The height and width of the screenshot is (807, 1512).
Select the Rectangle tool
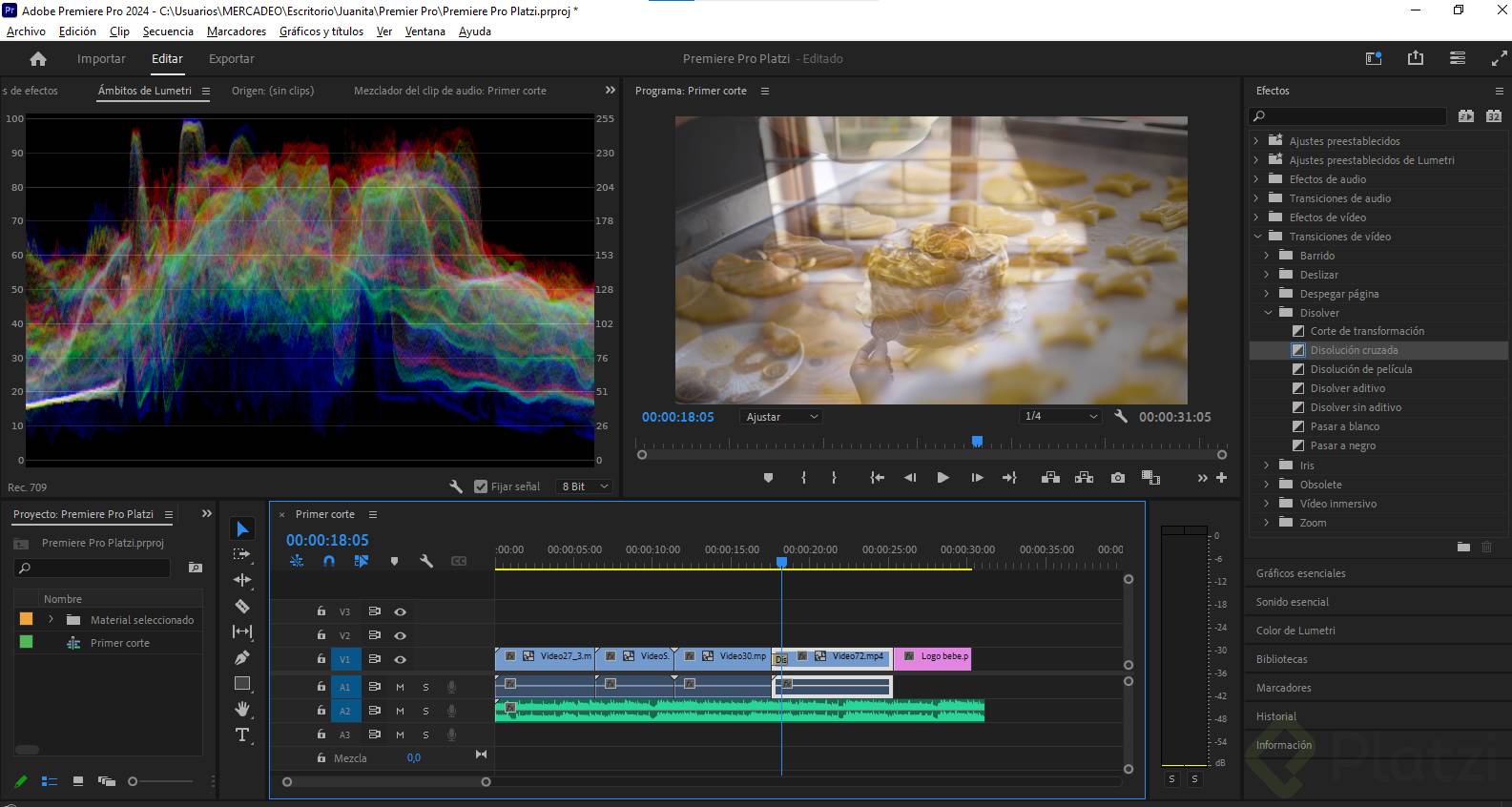(242, 683)
